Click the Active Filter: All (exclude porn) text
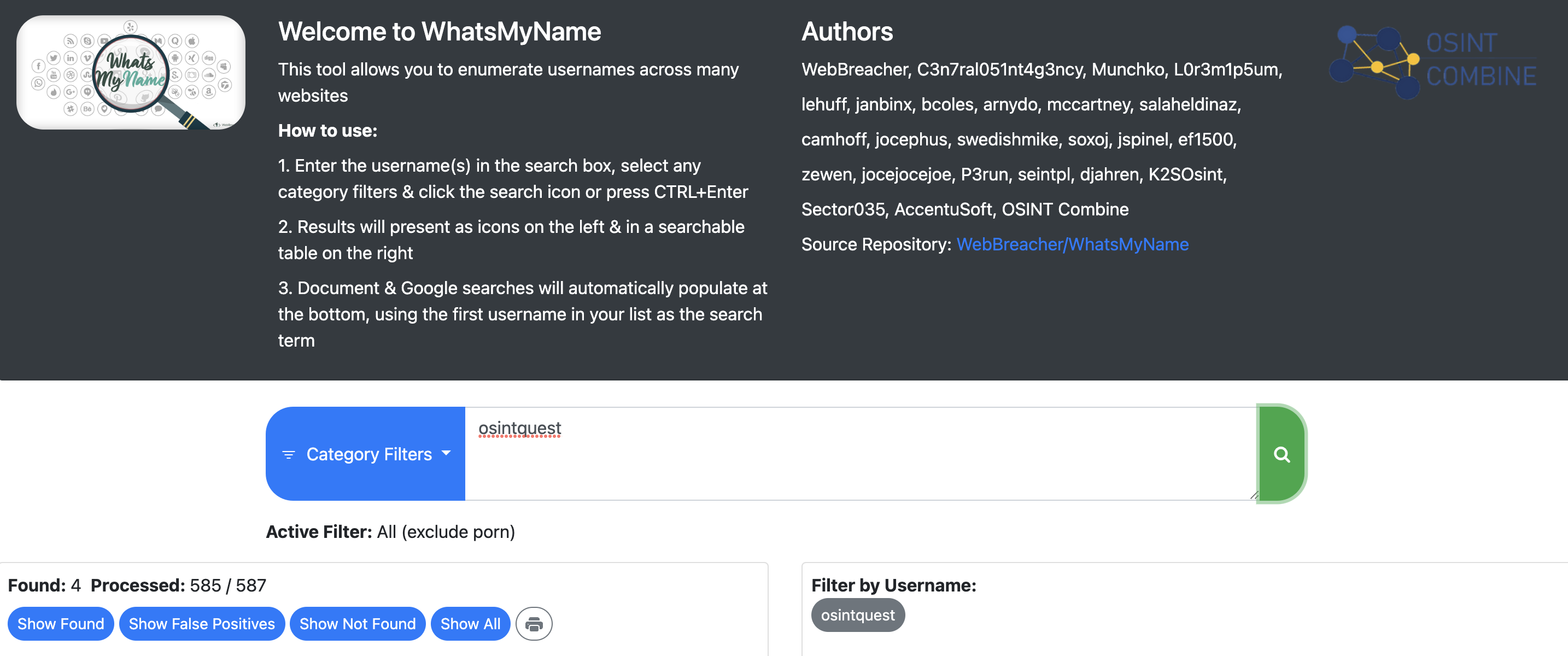The image size is (1568, 656). click(390, 532)
